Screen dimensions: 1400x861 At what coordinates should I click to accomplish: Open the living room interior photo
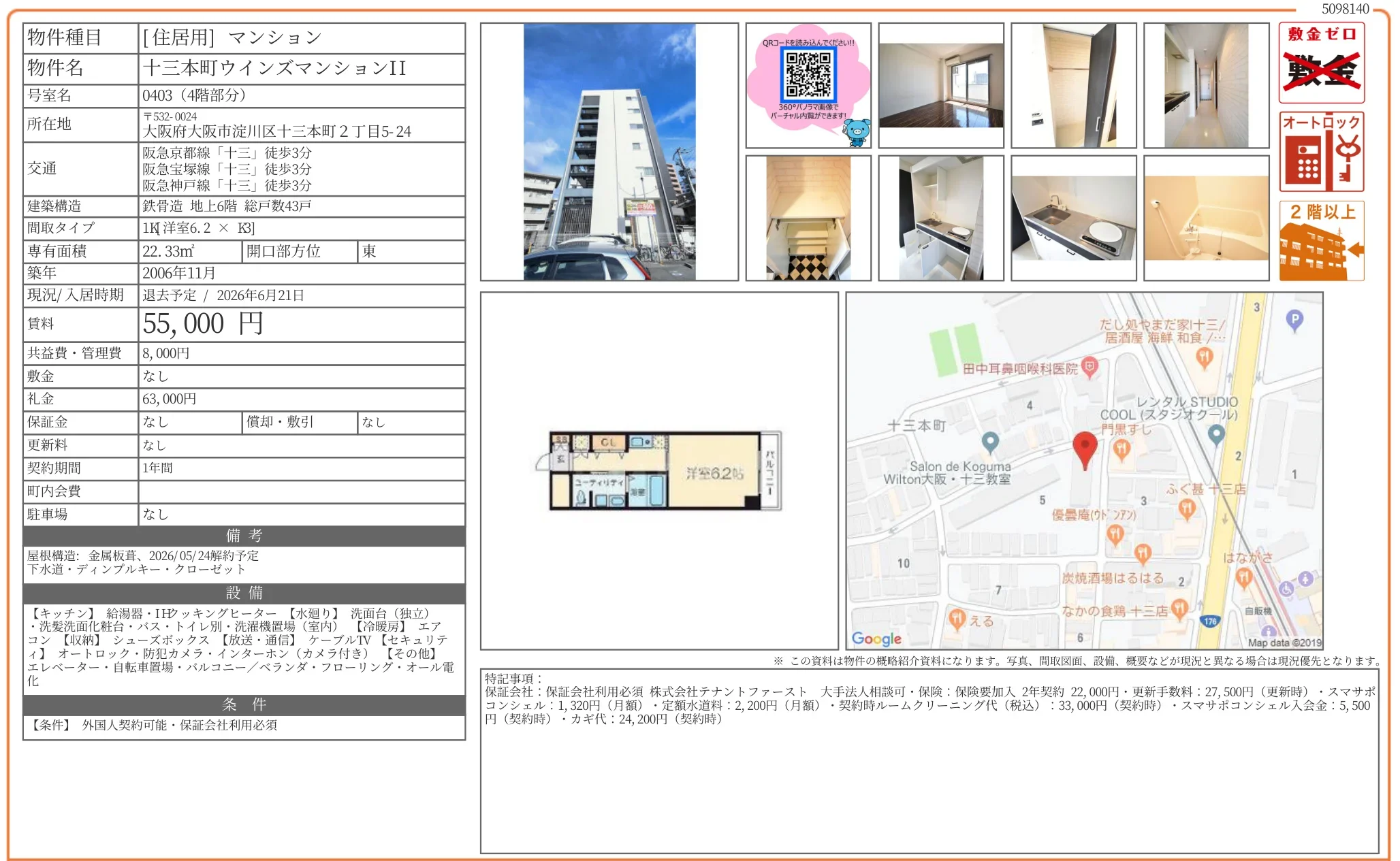tap(941, 85)
